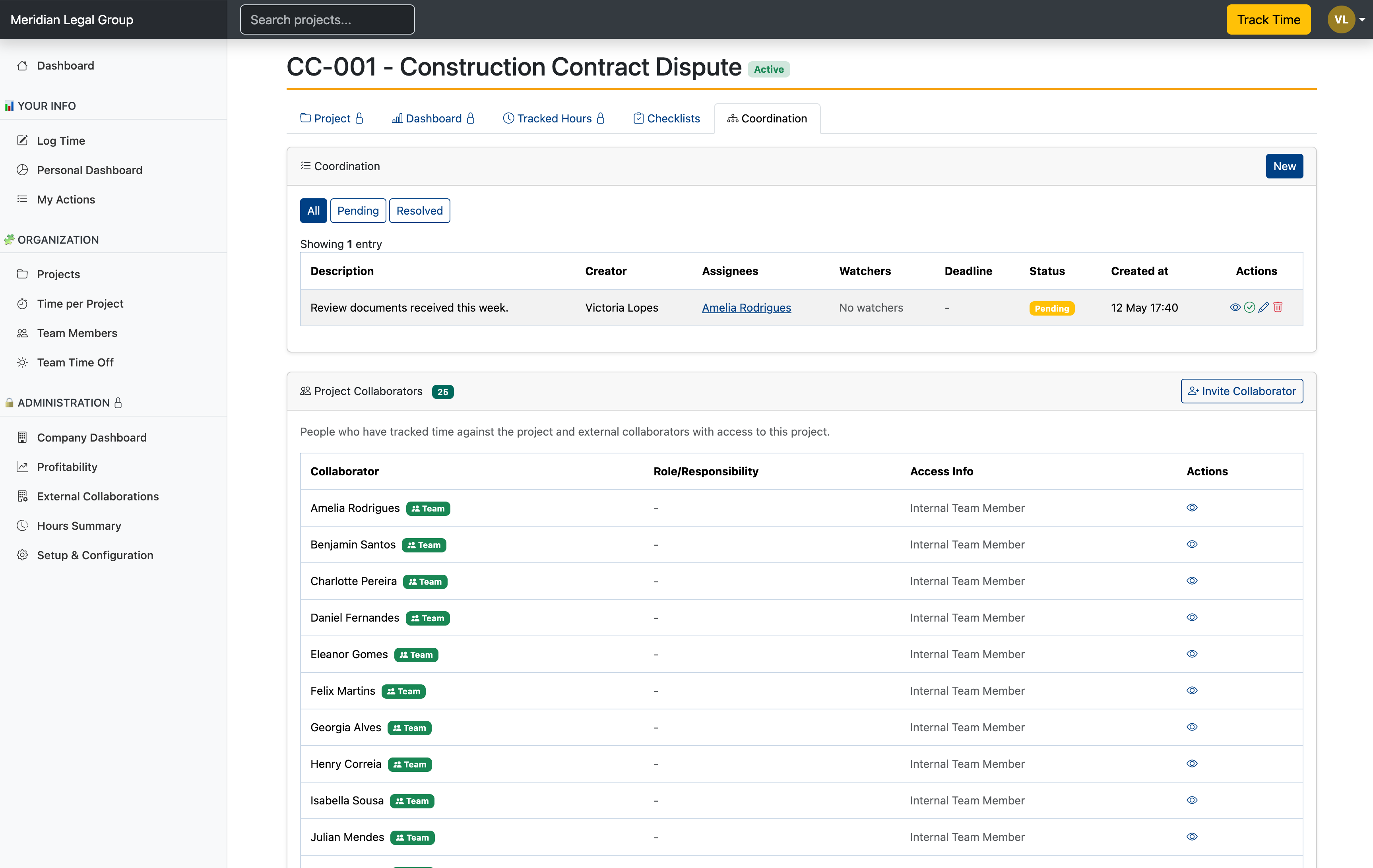The image size is (1373, 868).
Task: Click Team badge next to Felix Martins
Action: pos(403,691)
